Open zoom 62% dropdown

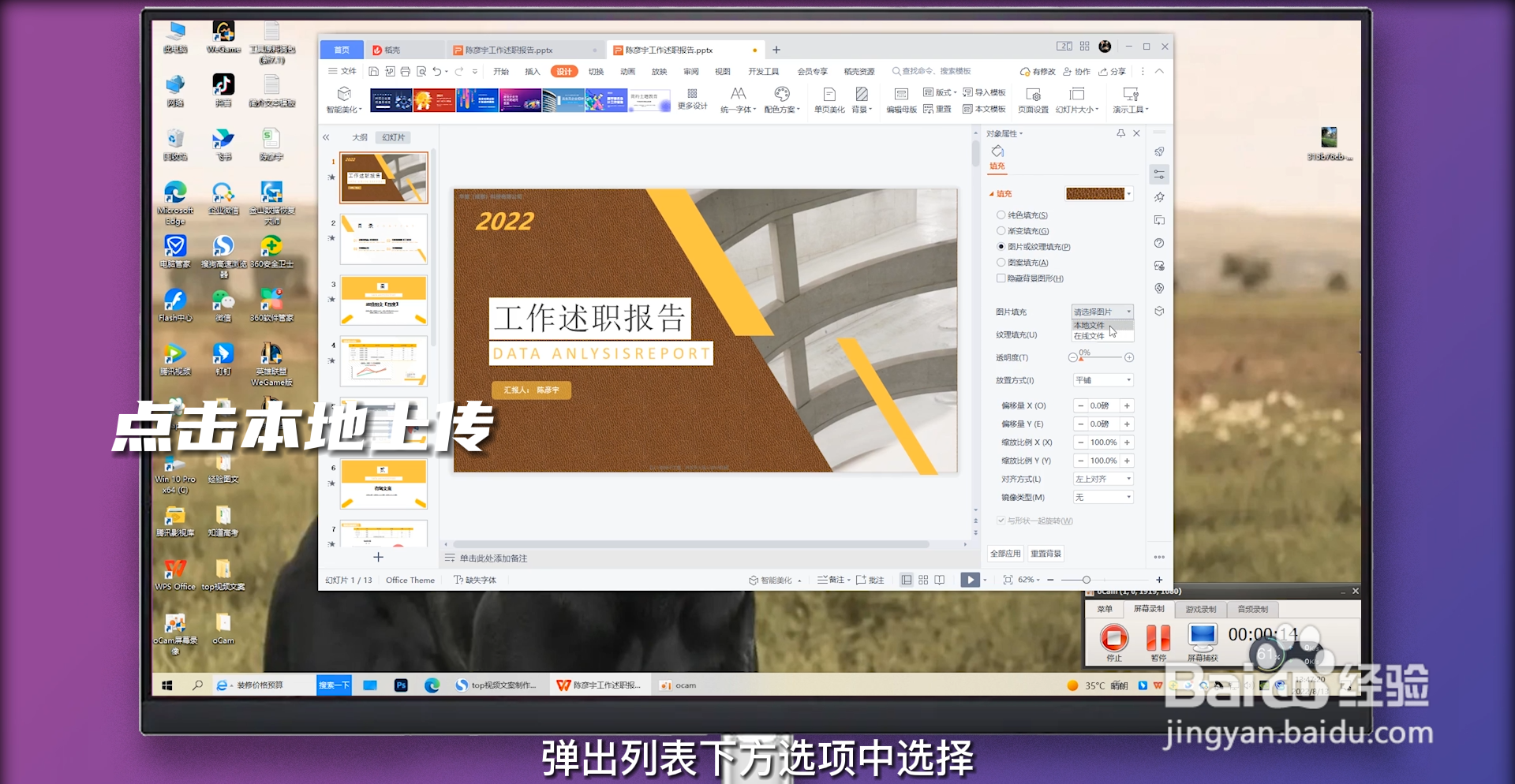[1029, 580]
